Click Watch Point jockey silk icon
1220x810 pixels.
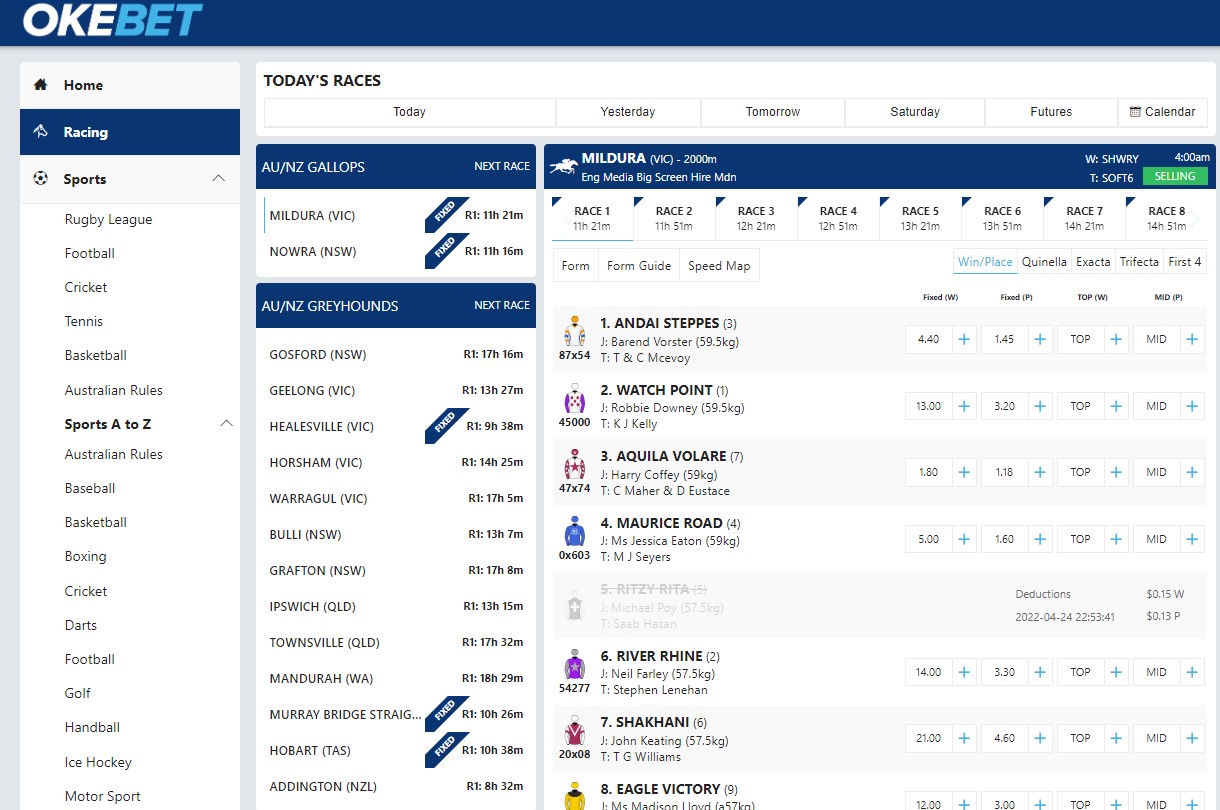click(x=574, y=399)
